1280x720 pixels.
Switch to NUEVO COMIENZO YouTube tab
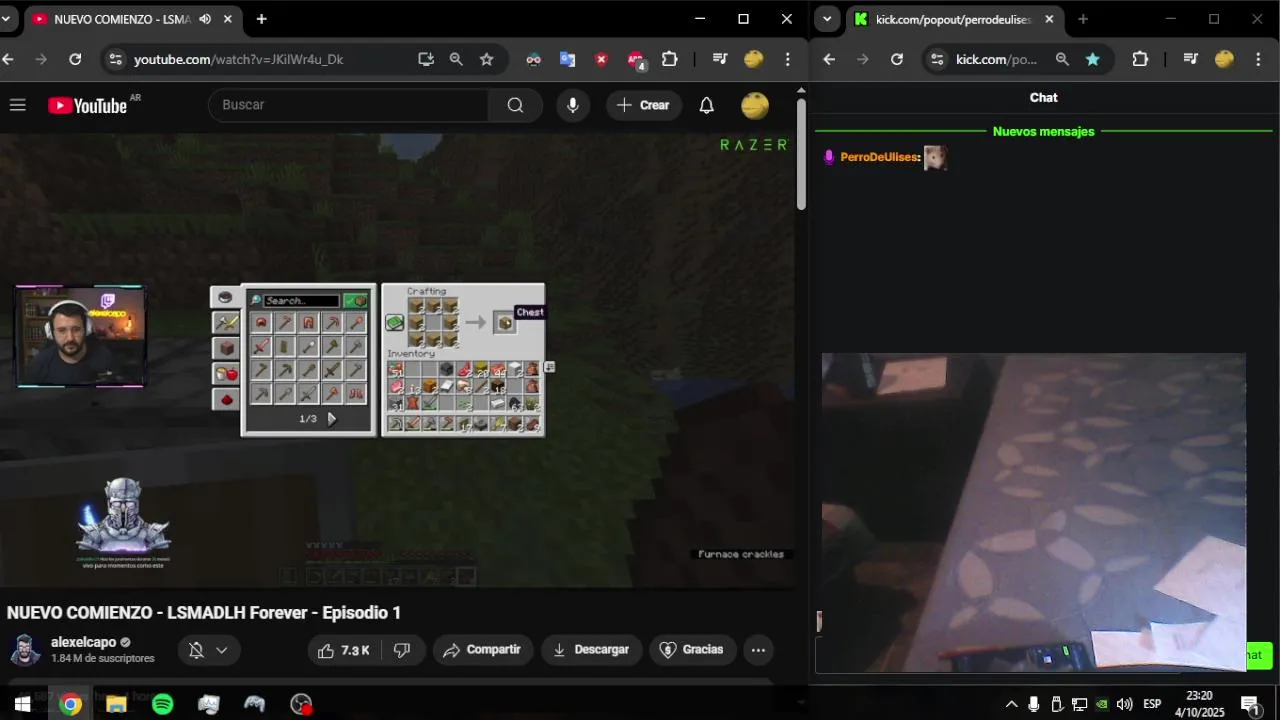pyautogui.click(x=130, y=19)
